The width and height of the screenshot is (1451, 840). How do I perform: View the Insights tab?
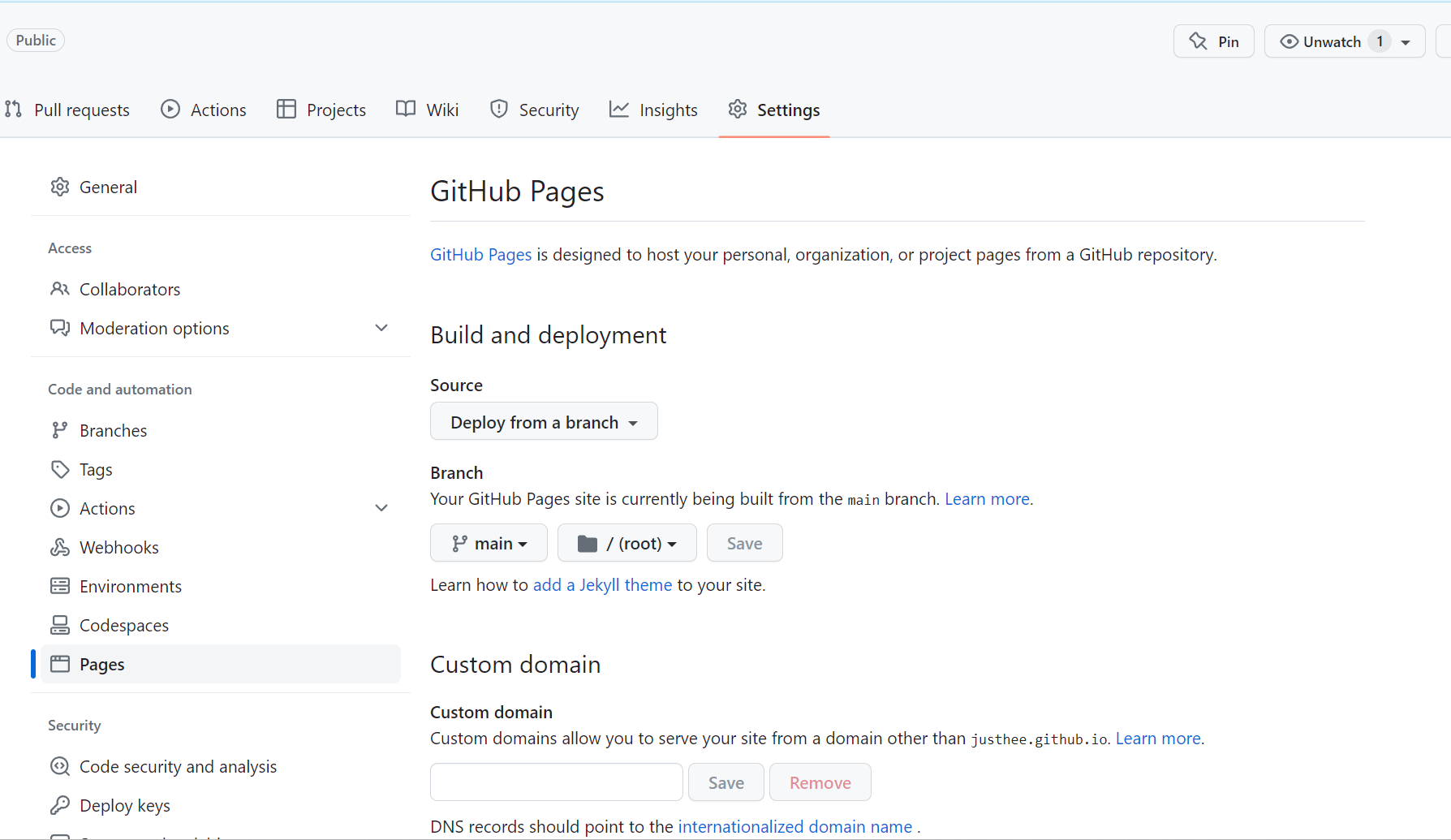coord(653,110)
